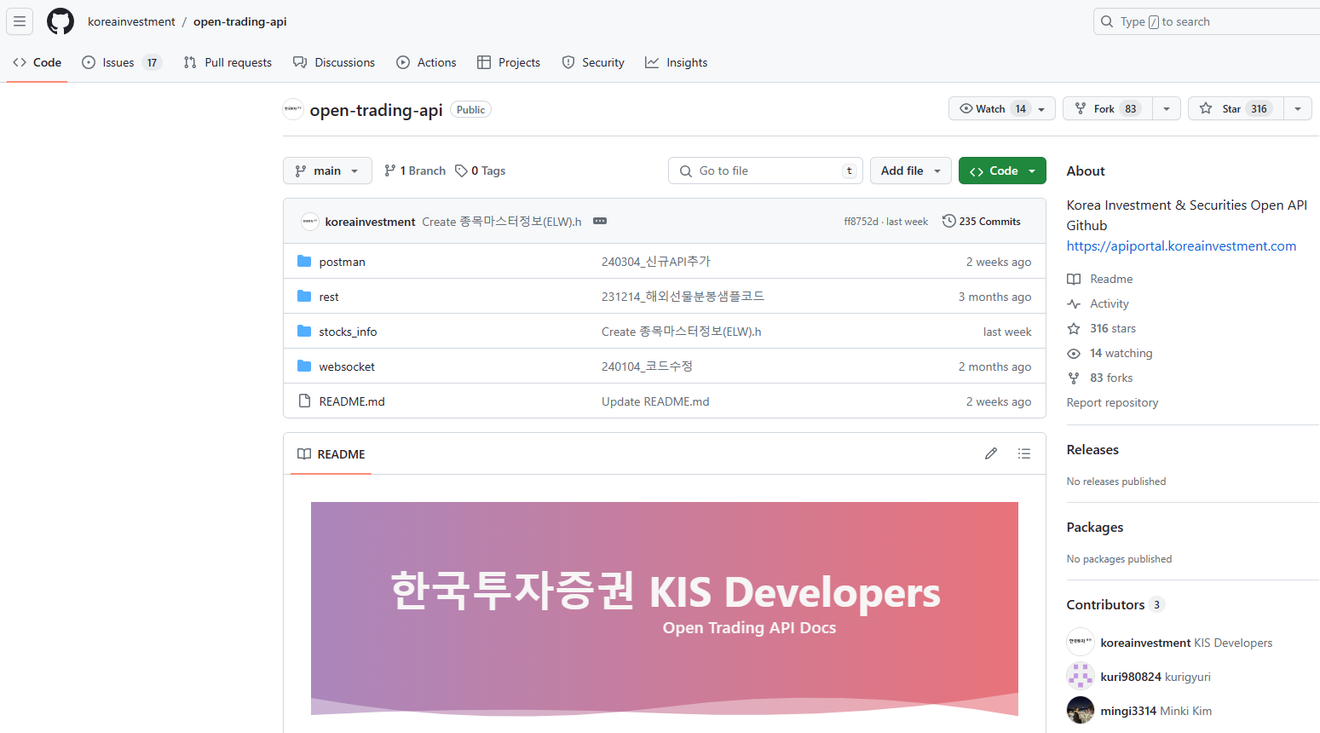Viewport: 1320px width, 733px height.
Task: Click koreainvestment avatar in commit row
Action: tap(310, 221)
